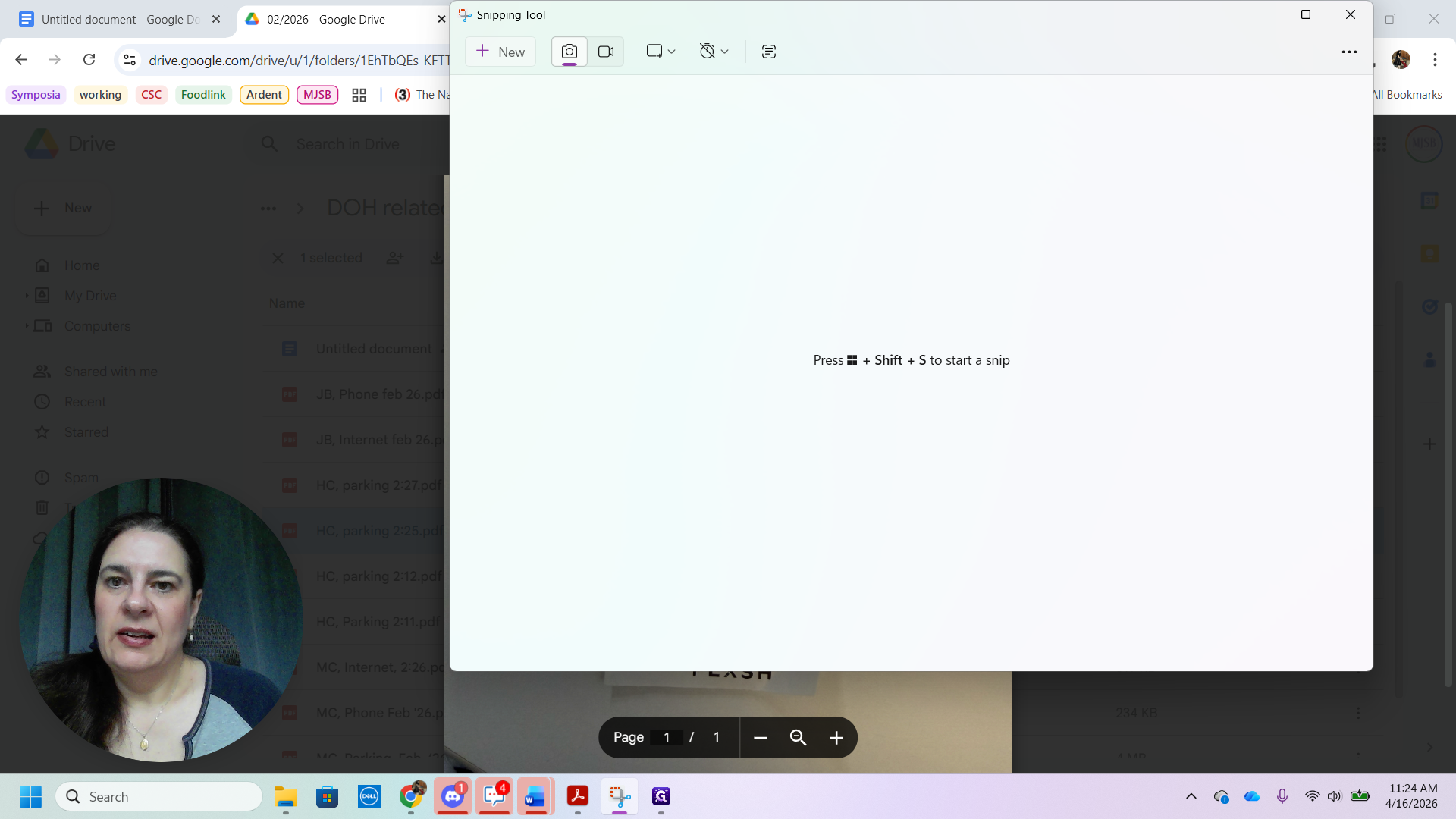Viewport: 1456px width, 819px height.
Task: Open the snipping shape mode dropdown
Action: tap(661, 52)
